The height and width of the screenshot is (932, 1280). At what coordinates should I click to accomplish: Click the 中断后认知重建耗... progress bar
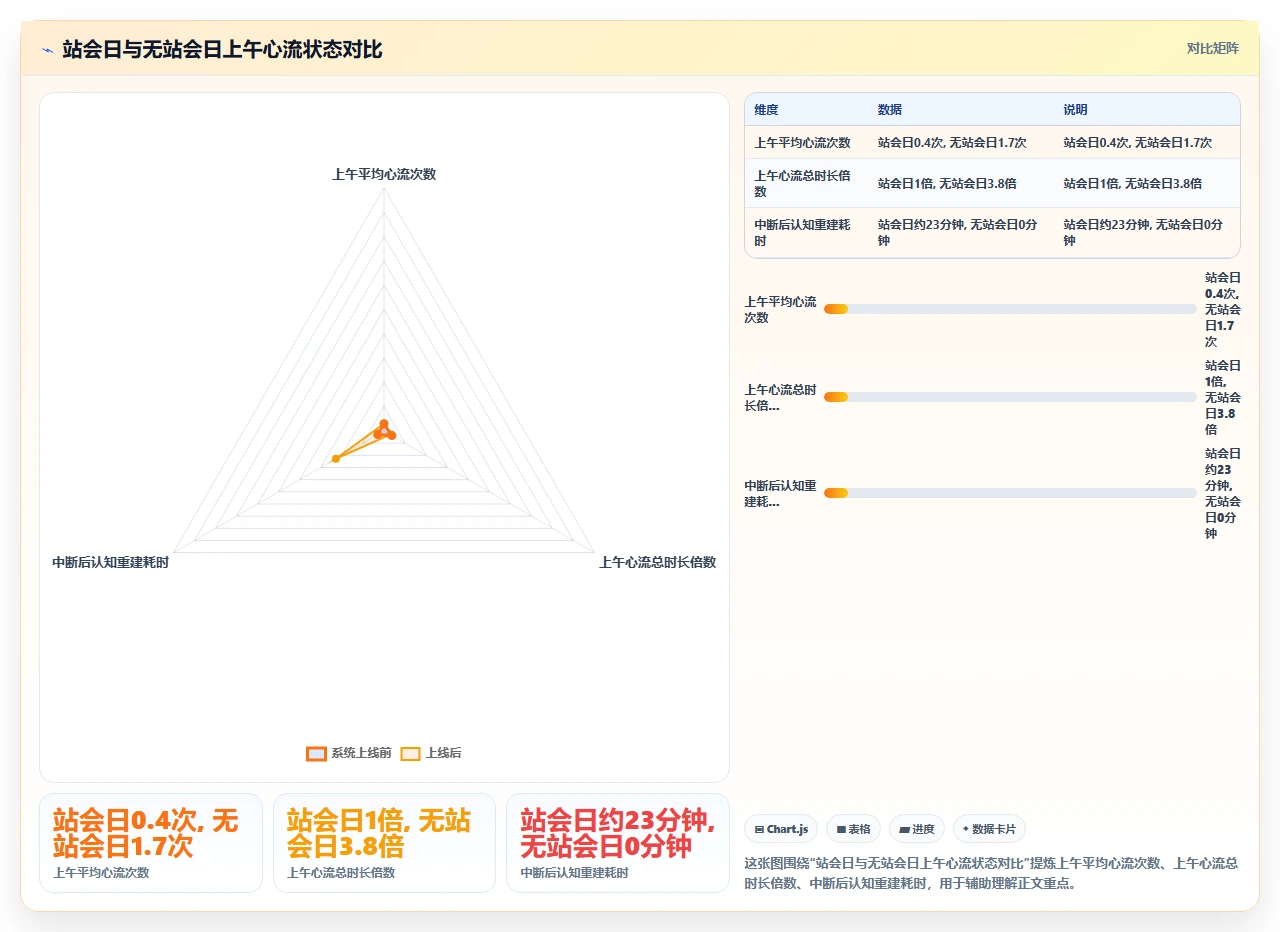pyautogui.click(x=1010, y=493)
